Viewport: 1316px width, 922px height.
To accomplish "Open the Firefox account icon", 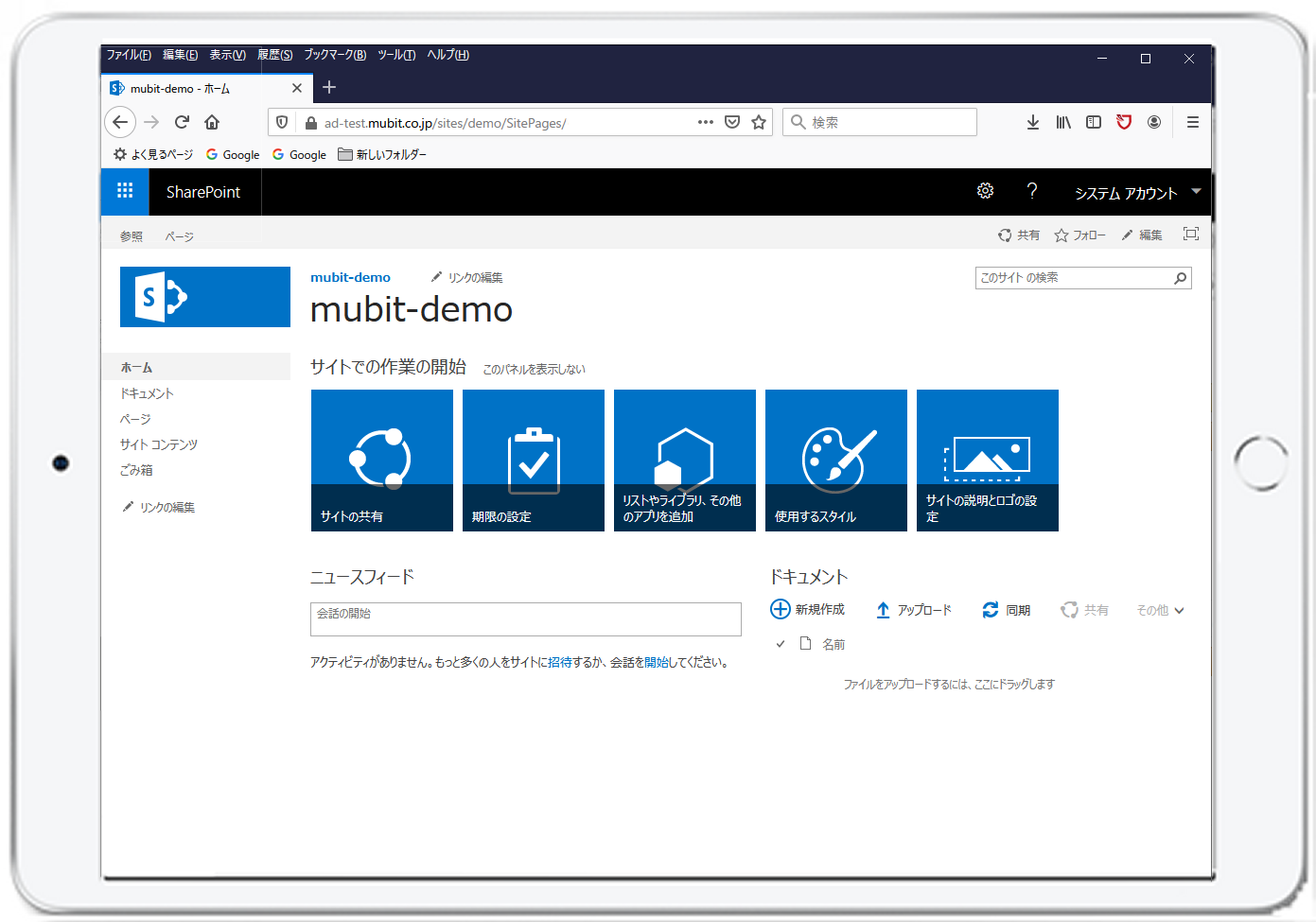I will 1154,122.
